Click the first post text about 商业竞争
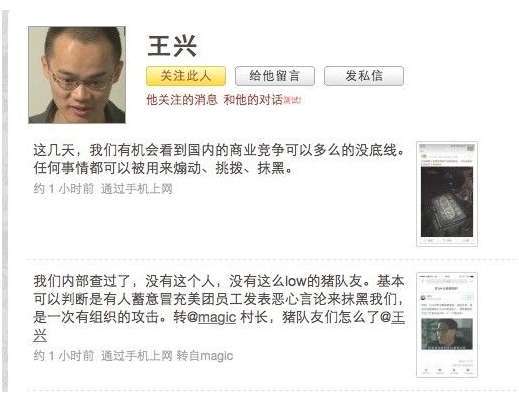This screenshot has height=412, width=519. [219, 159]
